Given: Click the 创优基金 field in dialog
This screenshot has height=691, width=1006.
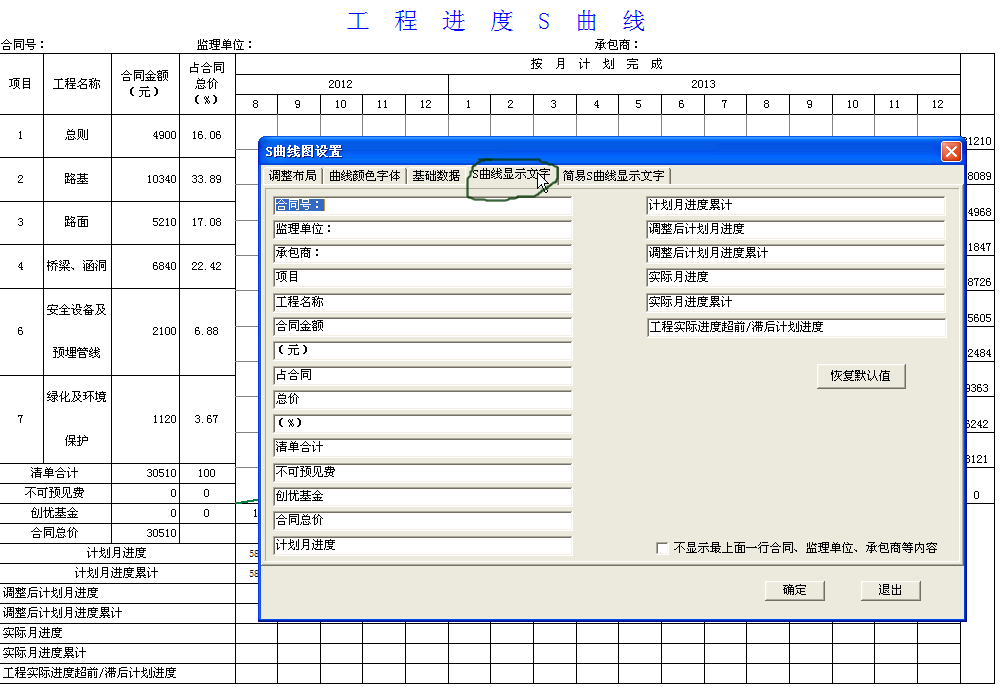Looking at the screenshot, I should tap(422, 497).
